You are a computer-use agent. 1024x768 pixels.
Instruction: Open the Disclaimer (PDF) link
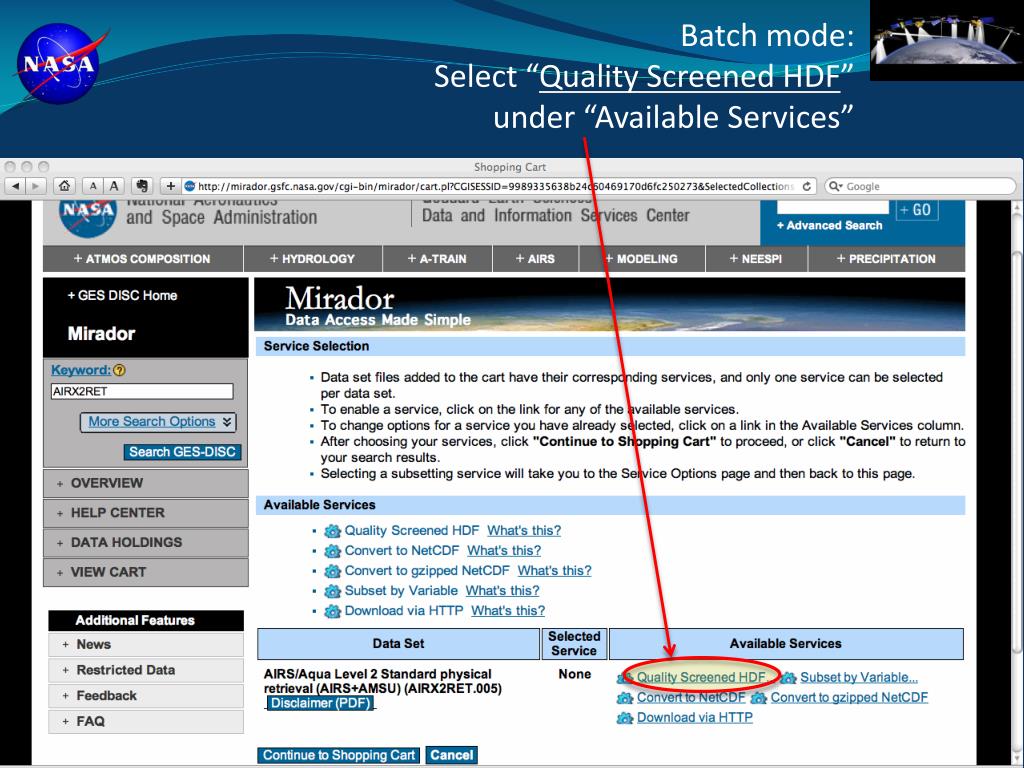[x=321, y=703]
